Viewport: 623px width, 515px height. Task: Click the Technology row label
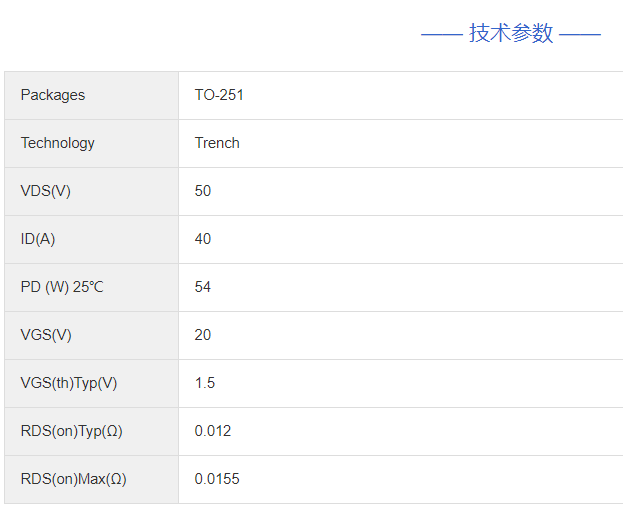tap(58, 143)
